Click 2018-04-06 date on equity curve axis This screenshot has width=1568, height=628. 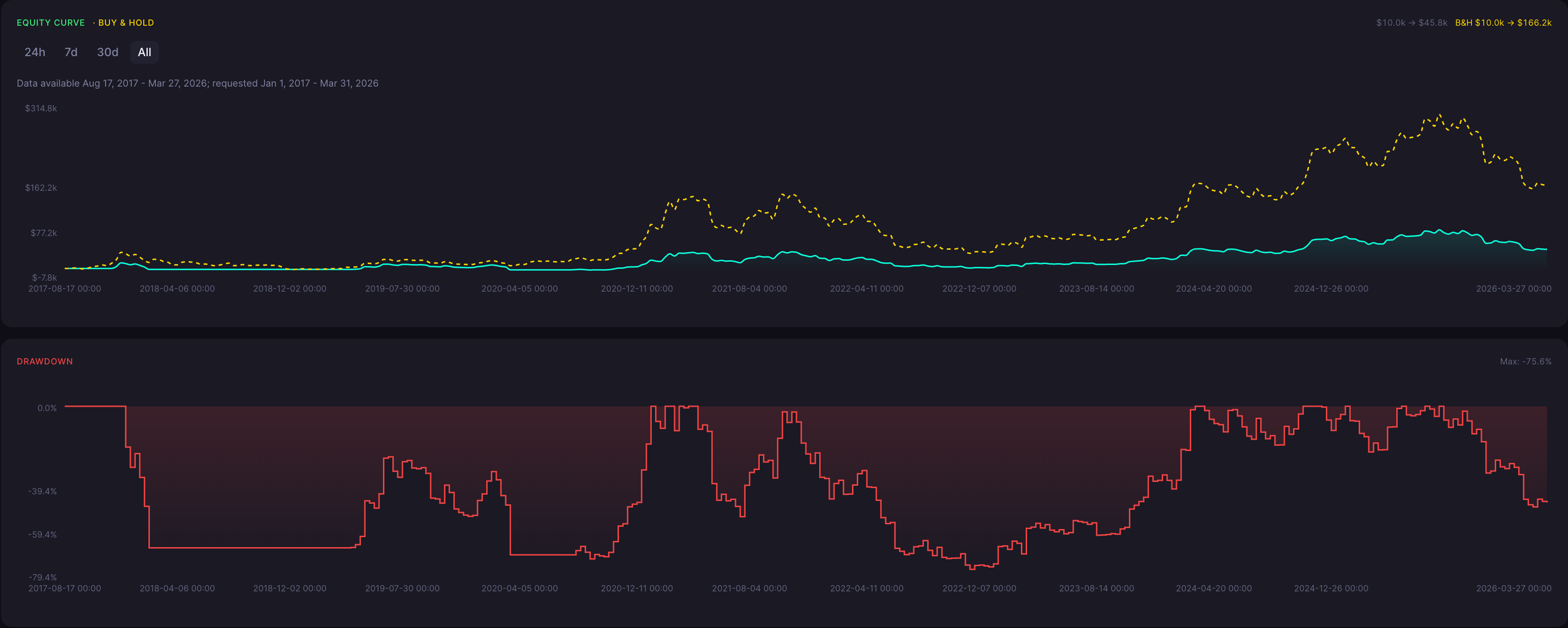[177, 288]
